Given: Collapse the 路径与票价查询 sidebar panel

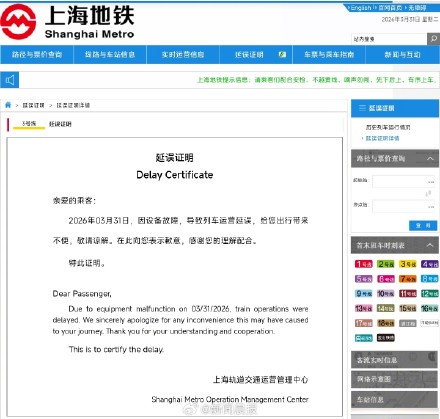Looking at the screenshot, I should [x=430, y=158].
